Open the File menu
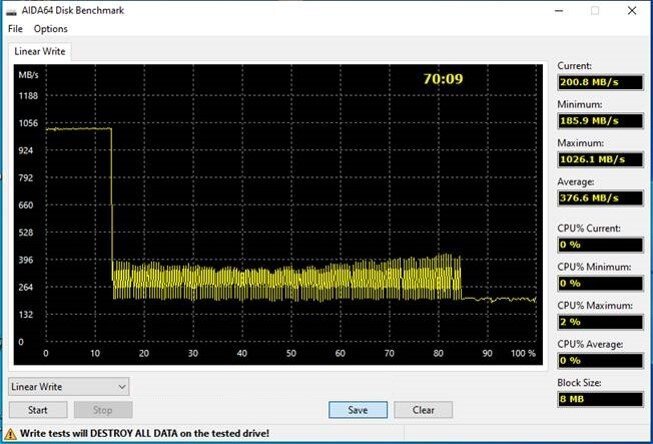This screenshot has height=444, width=653. (15, 29)
